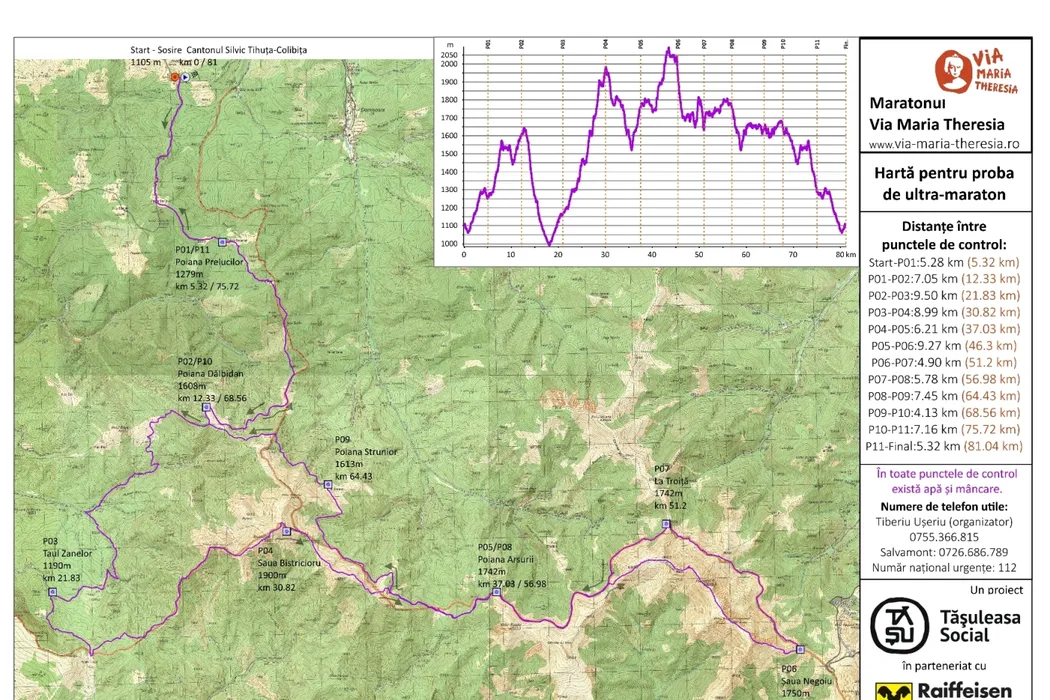This screenshot has width=1050, height=700.
Task: Click the organizer phone number 0755.366.815
Action: 941,536
